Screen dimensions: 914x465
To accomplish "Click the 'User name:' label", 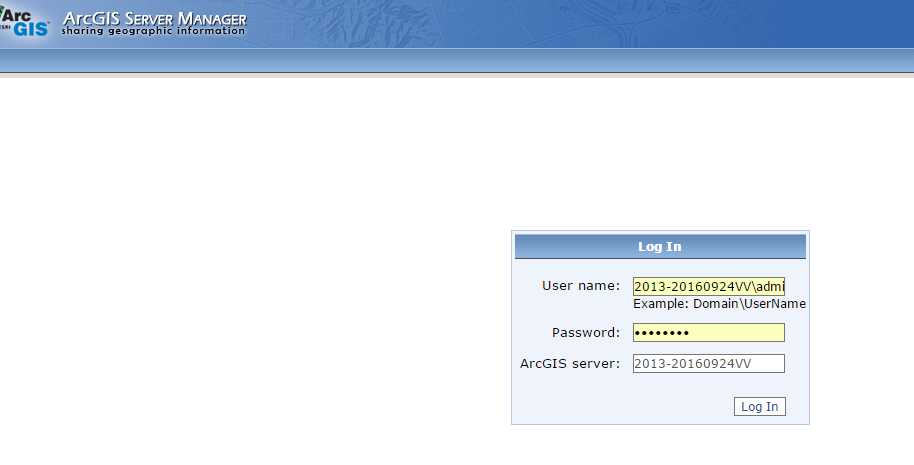I will tap(581, 286).
